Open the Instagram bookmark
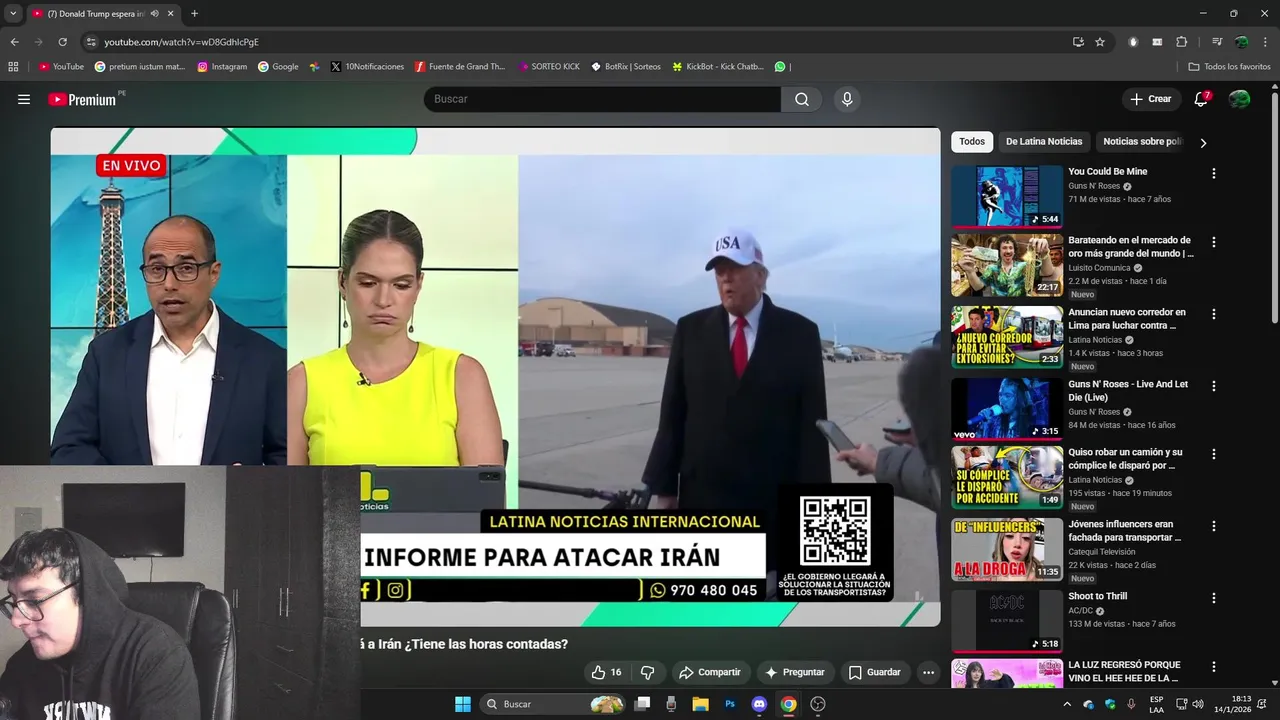The width and height of the screenshot is (1280, 720). (222, 67)
